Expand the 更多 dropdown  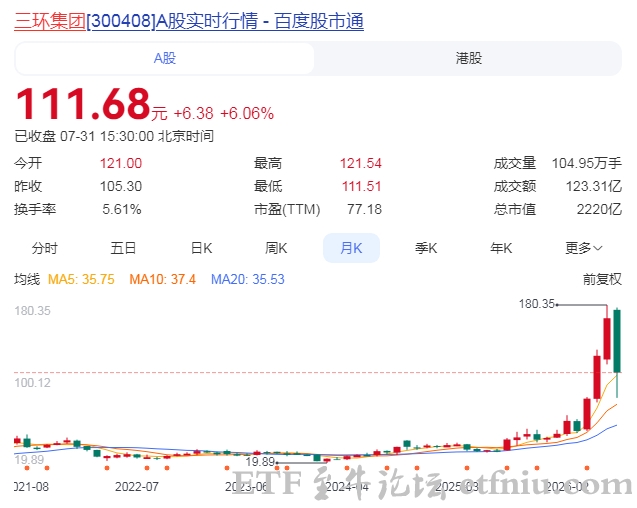point(583,248)
